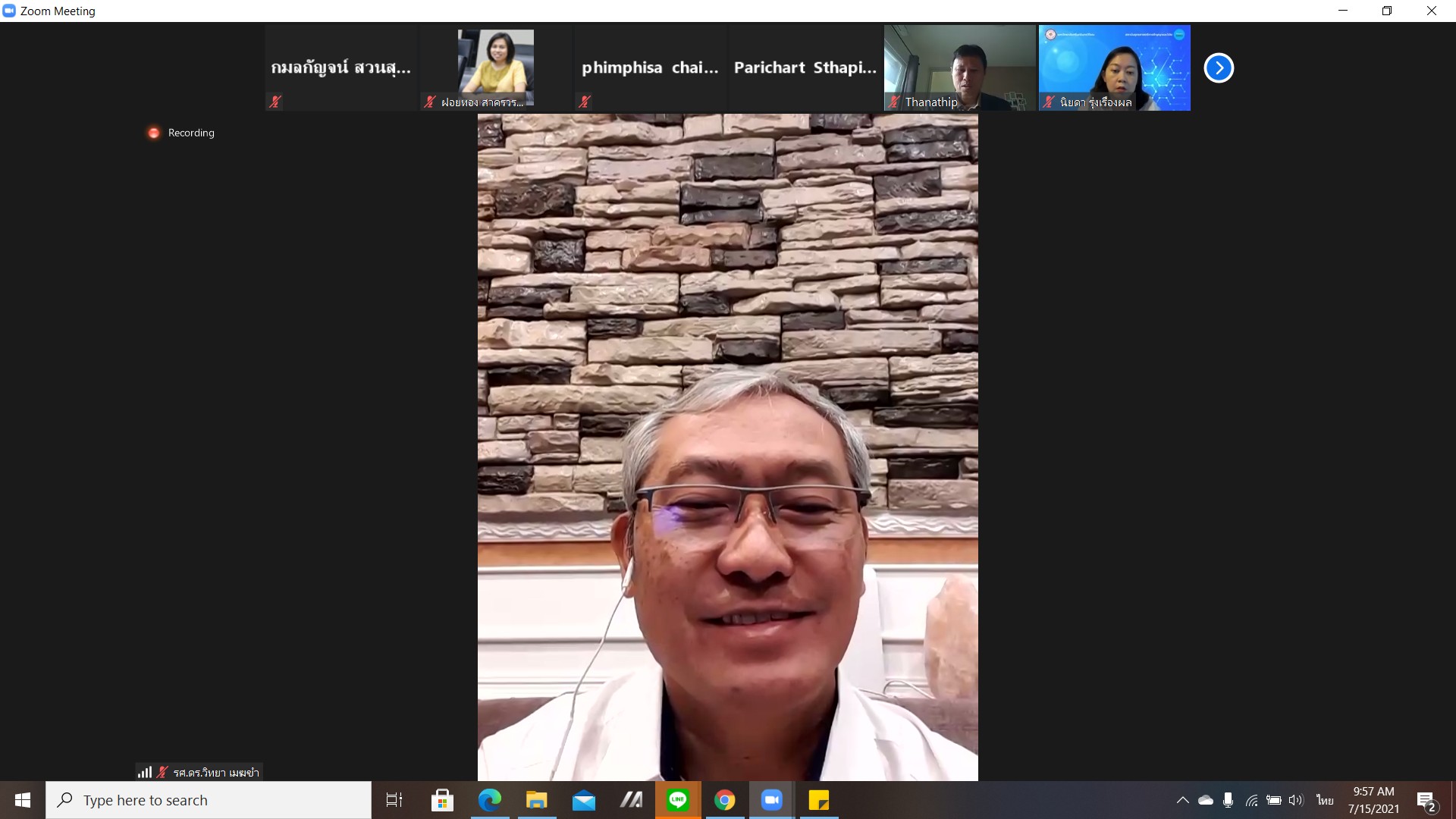Click the Type here to search box
The width and height of the screenshot is (1456, 819).
[x=209, y=800]
